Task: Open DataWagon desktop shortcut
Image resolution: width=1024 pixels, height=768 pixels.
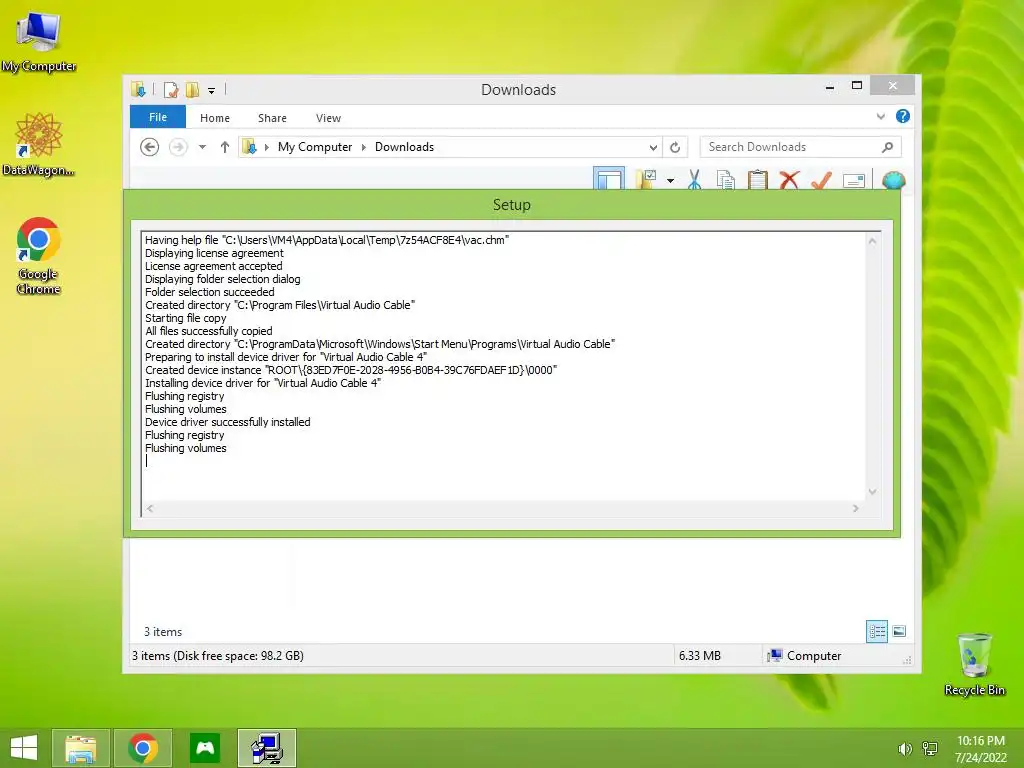Action: [x=39, y=144]
